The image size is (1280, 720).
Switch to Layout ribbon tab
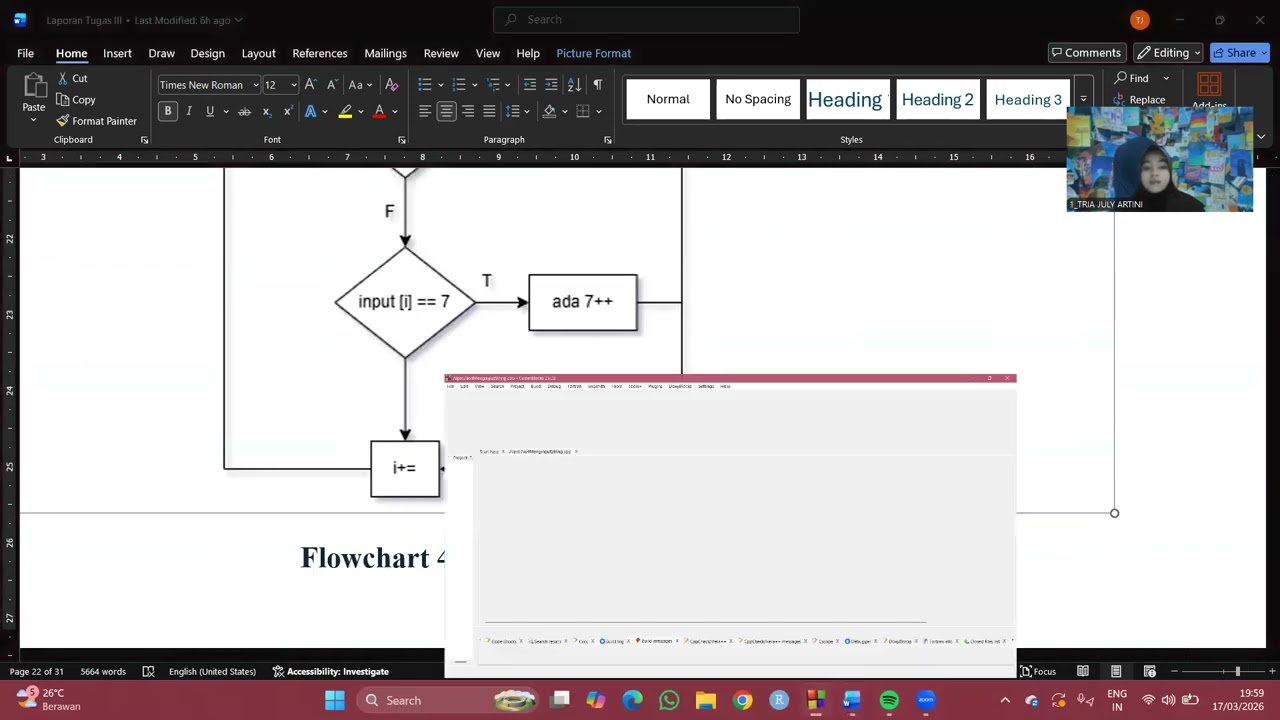click(x=258, y=53)
